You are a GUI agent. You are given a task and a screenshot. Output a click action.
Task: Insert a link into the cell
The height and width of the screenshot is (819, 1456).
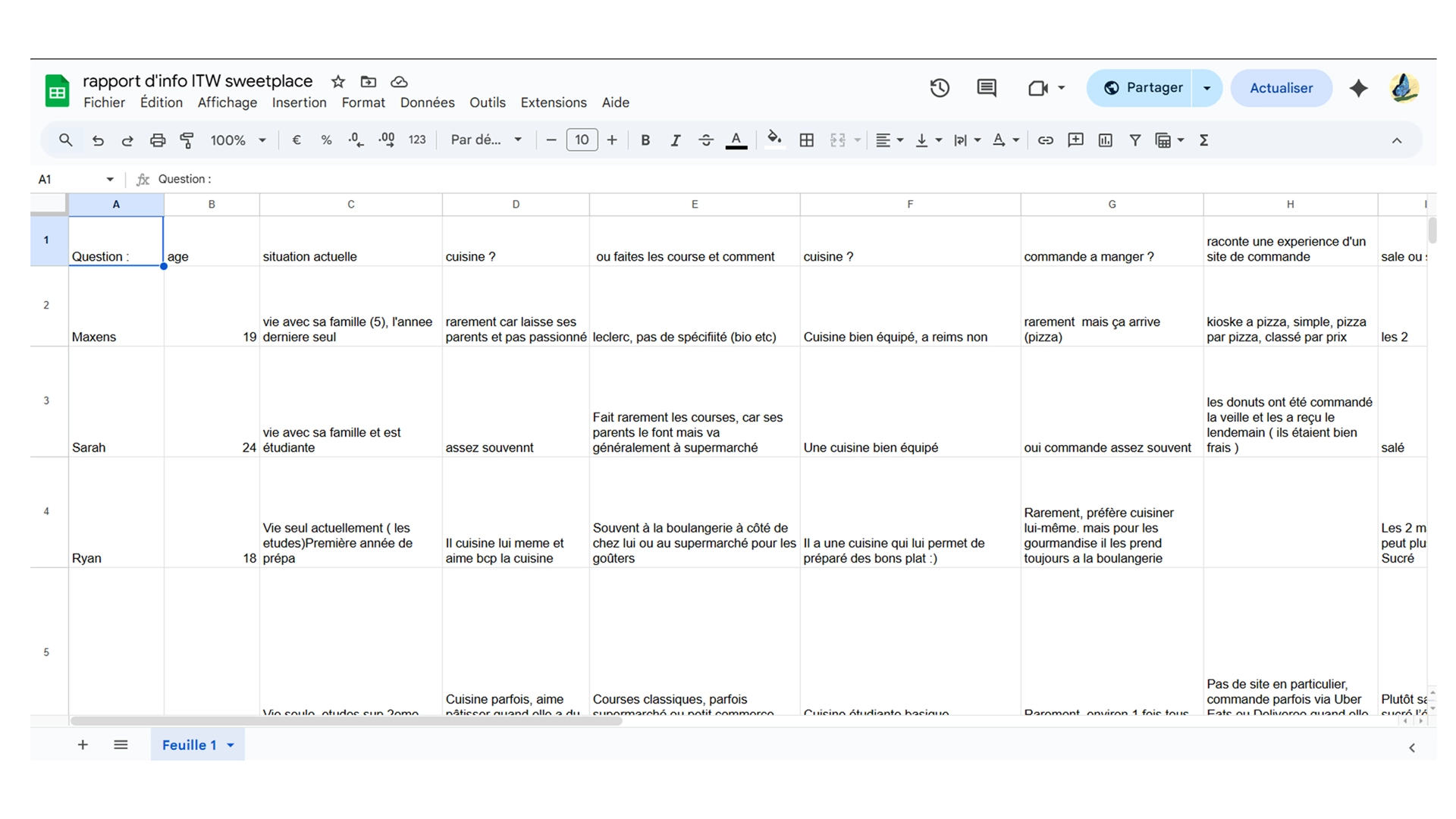tap(1046, 140)
